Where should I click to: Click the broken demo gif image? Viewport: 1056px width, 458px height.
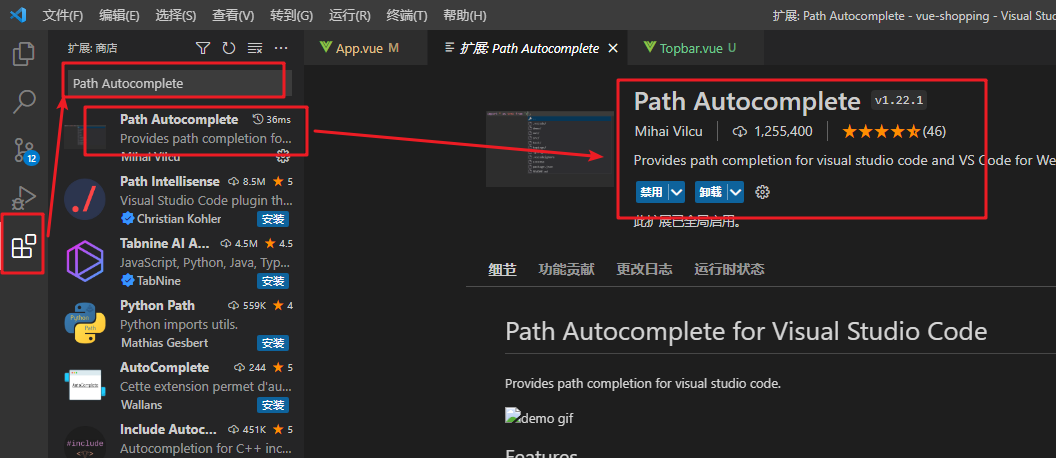pos(539,417)
